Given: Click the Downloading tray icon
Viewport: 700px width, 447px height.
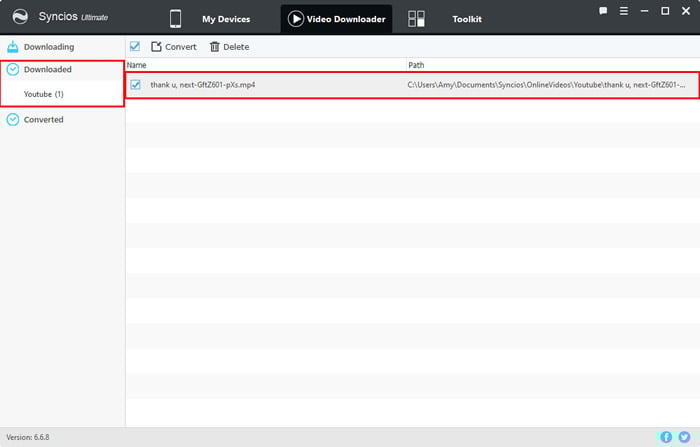Looking at the screenshot, I should tap(12, 46).
